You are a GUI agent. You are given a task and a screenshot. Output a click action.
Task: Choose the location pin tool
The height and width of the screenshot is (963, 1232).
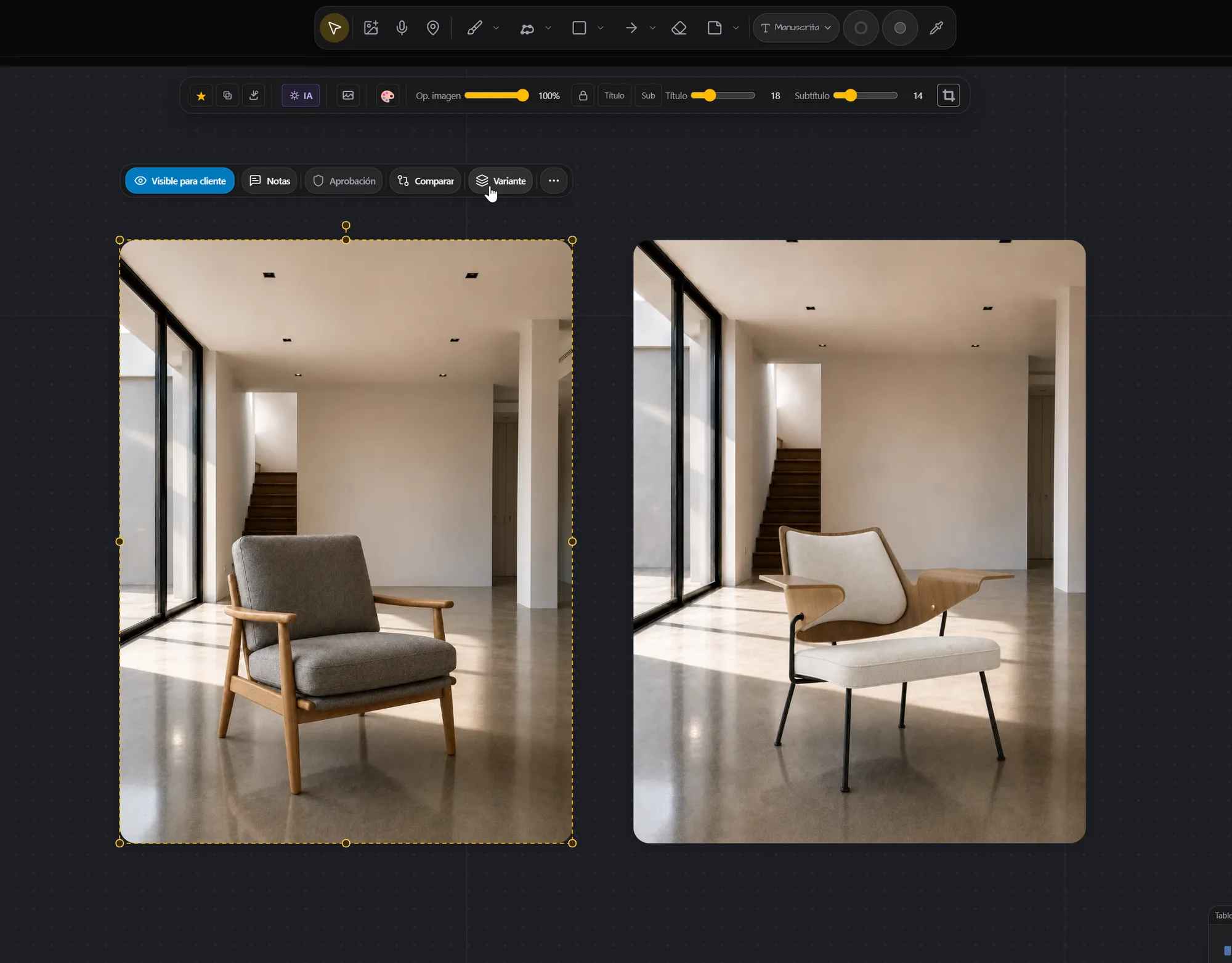(x=433, y=28)
